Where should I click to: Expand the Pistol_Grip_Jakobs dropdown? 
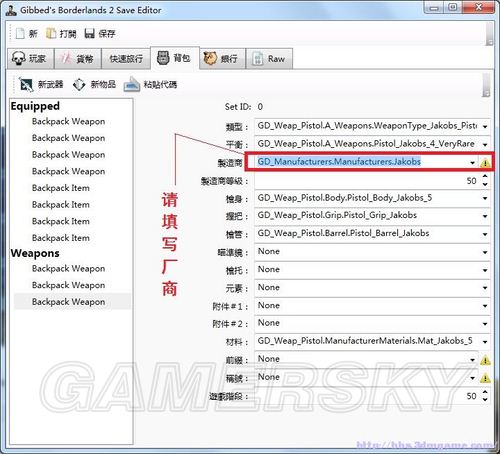[485, 216]
